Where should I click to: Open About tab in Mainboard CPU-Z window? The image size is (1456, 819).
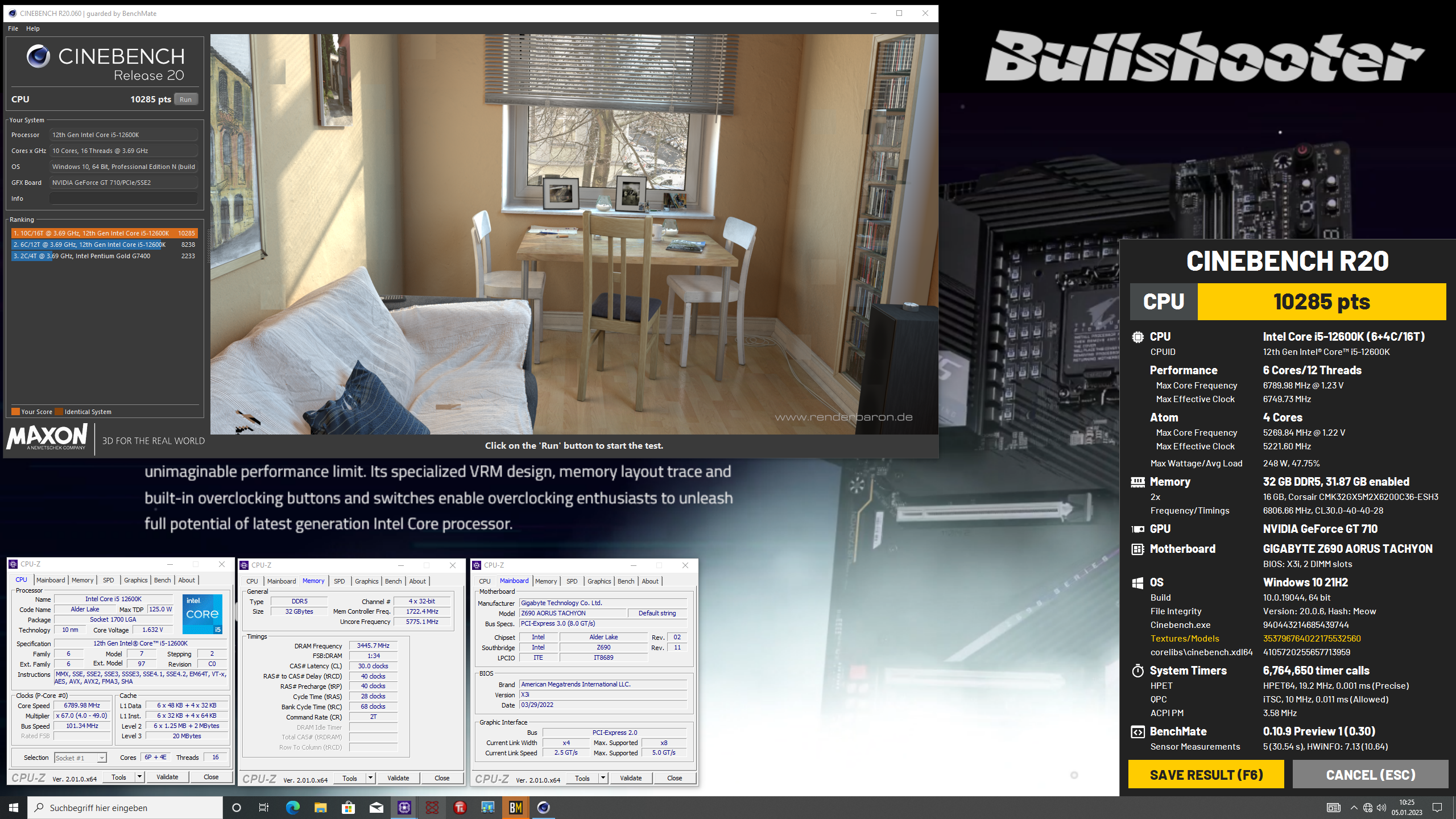[650, 581]
